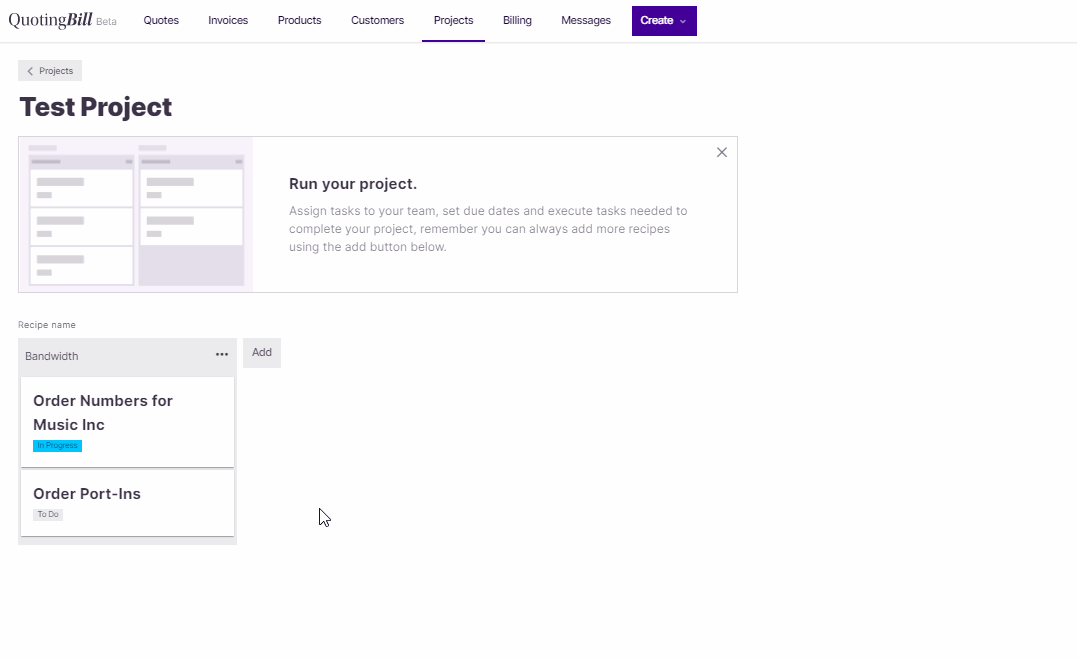Click the Add recipe button

coord(262,353)
